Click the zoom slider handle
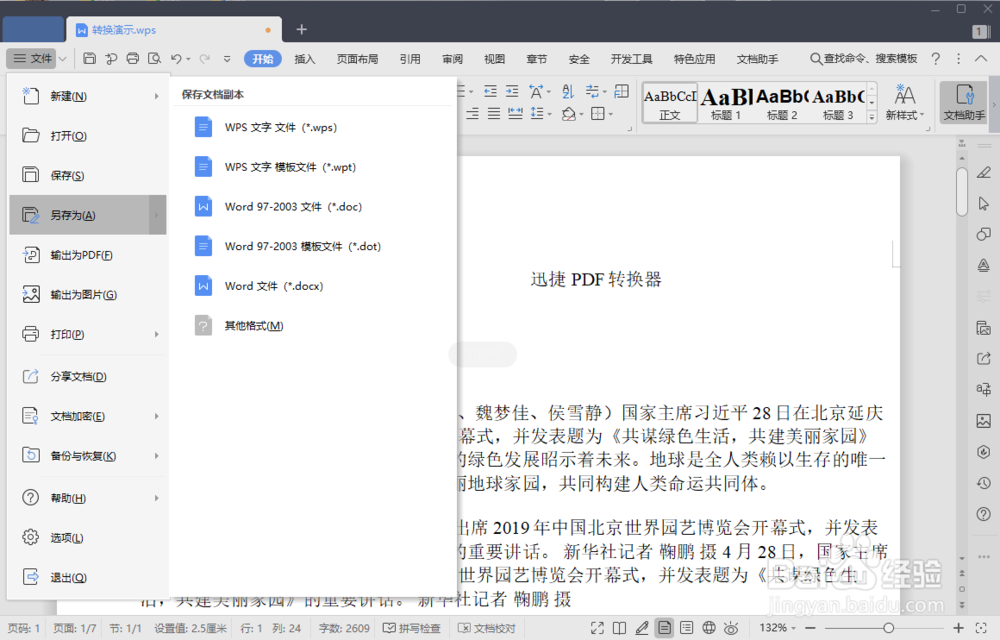This screenshot has height=640, width=1000. point(888,628)
